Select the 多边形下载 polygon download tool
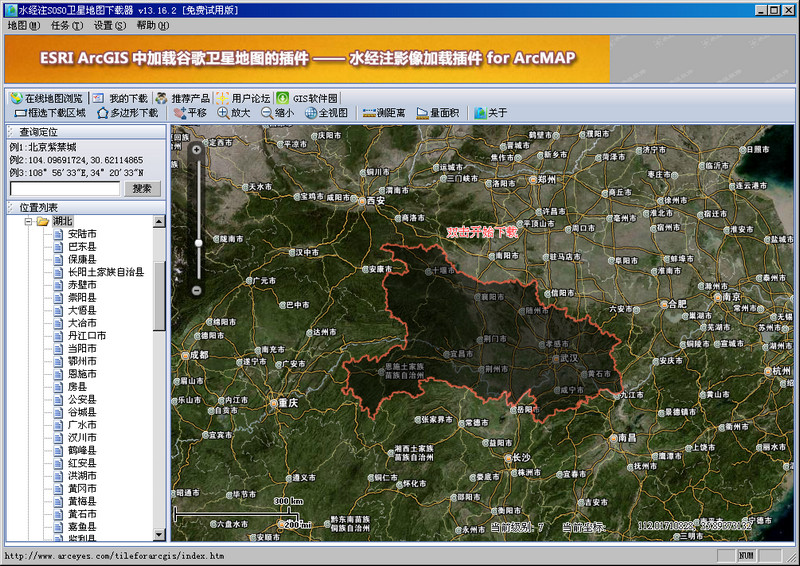 tap(128, 113)
